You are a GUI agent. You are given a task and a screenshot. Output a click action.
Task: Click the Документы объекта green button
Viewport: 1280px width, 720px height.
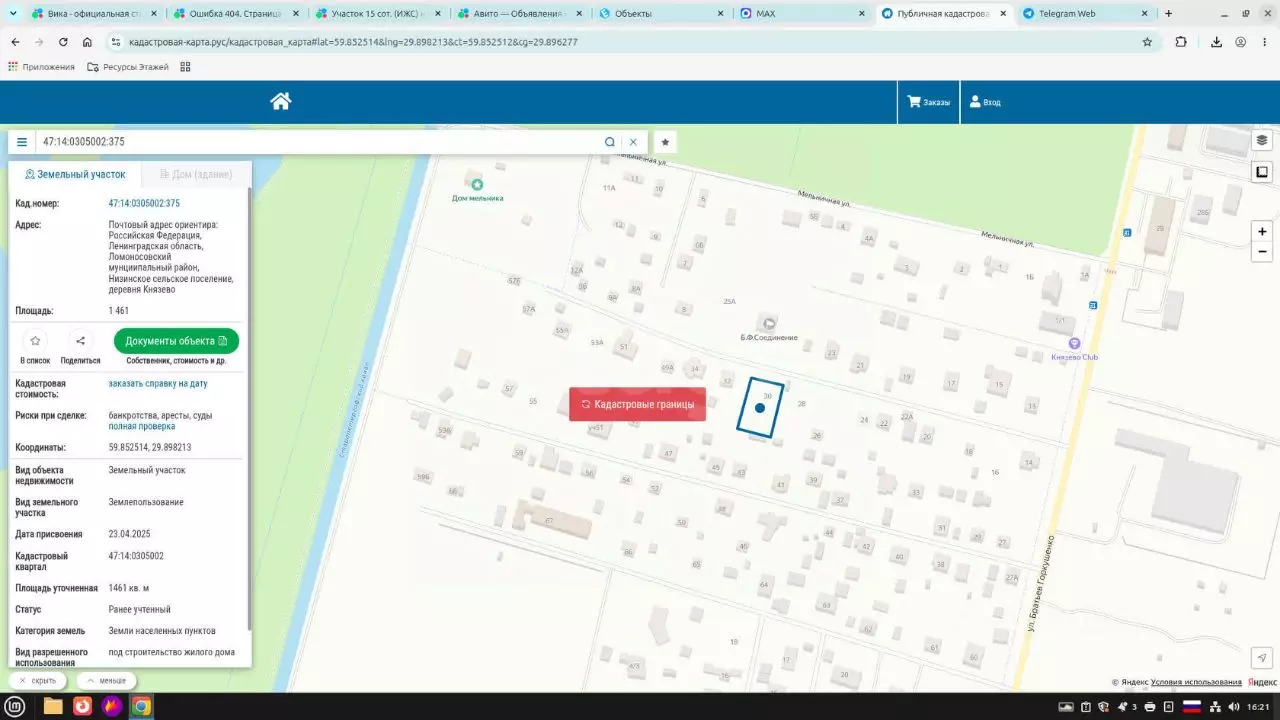pos(176,341)
